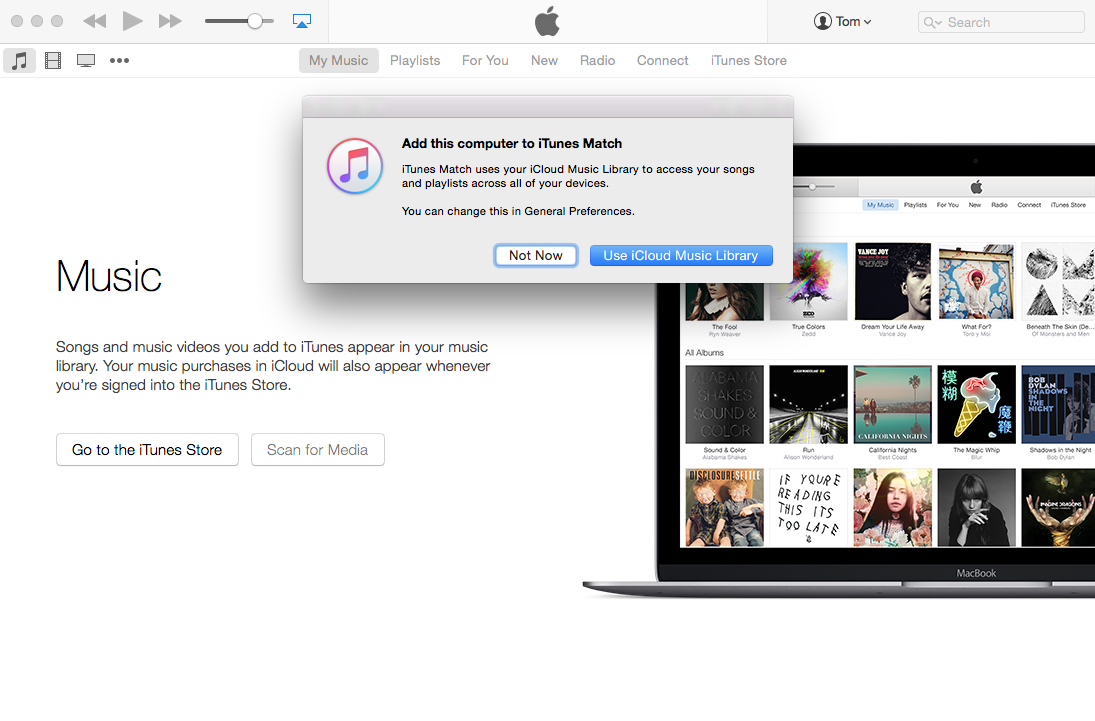Viewport: 1095px width, 721px height.
Task: Switch to the My Music tab
Action: [x=339, y=60]
